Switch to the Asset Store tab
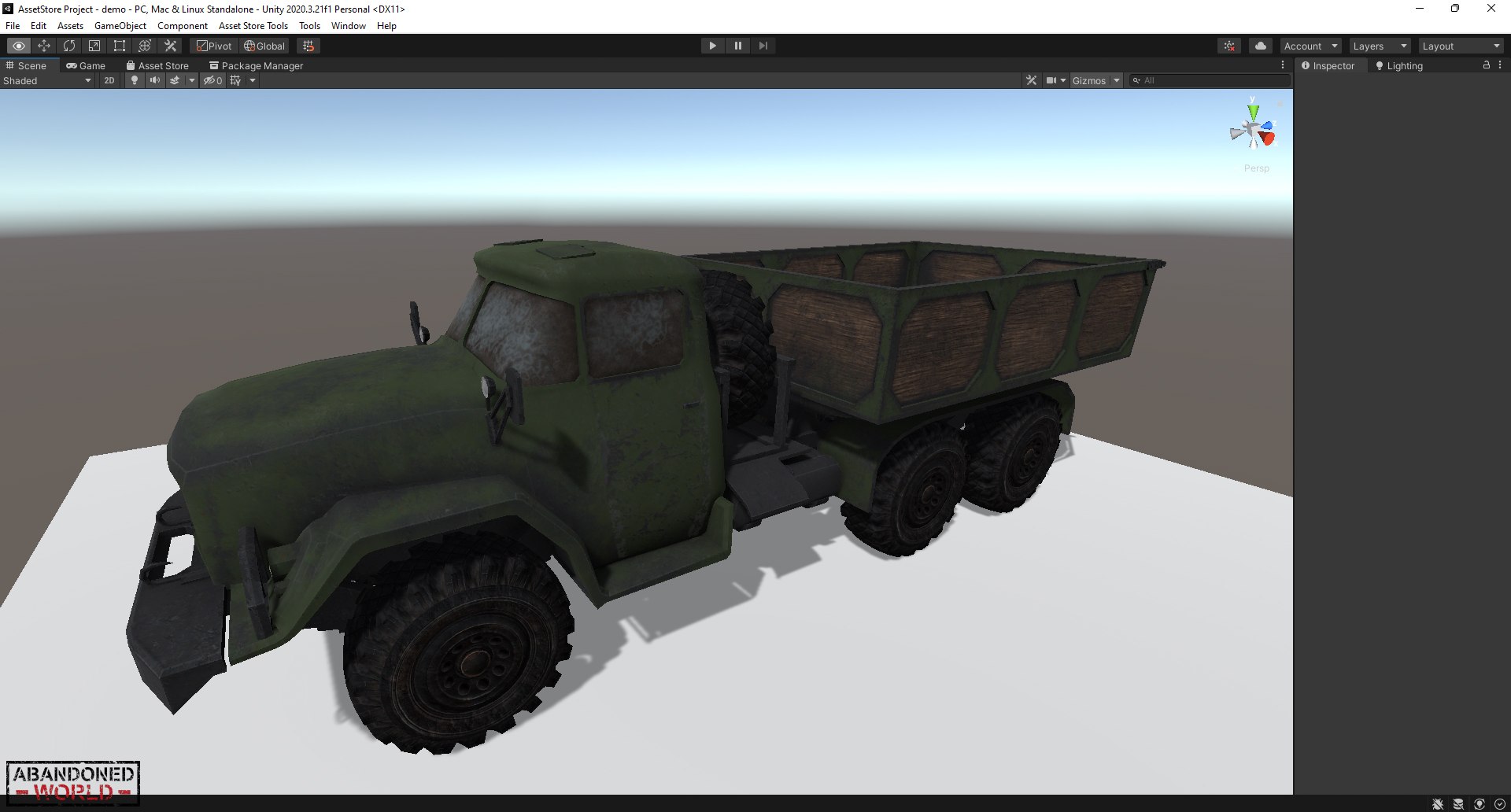 tap(157, 66)
